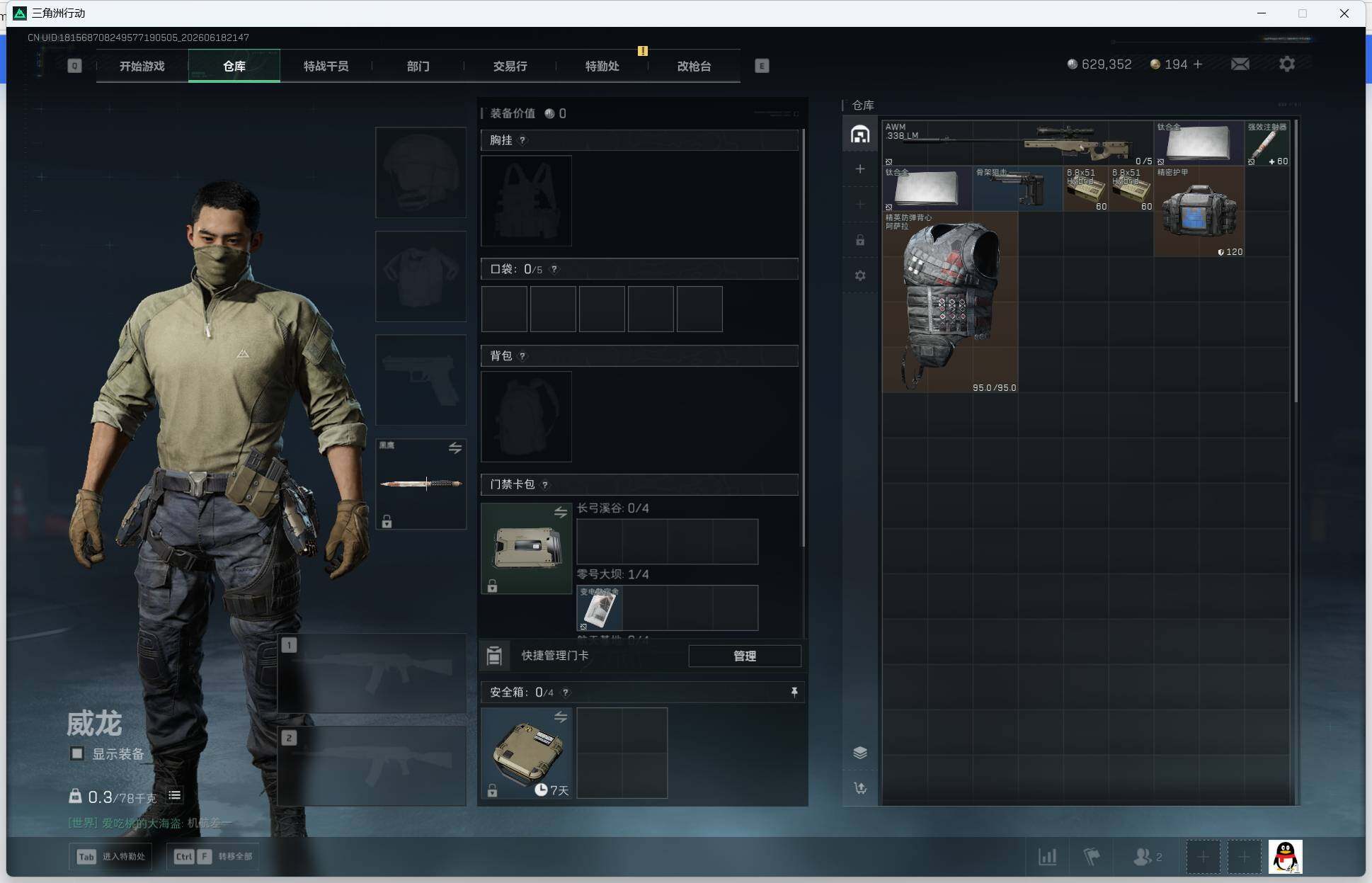Open the statistics bar chart icon
Screen dimensions: 1372x883
click(1048, 857)
